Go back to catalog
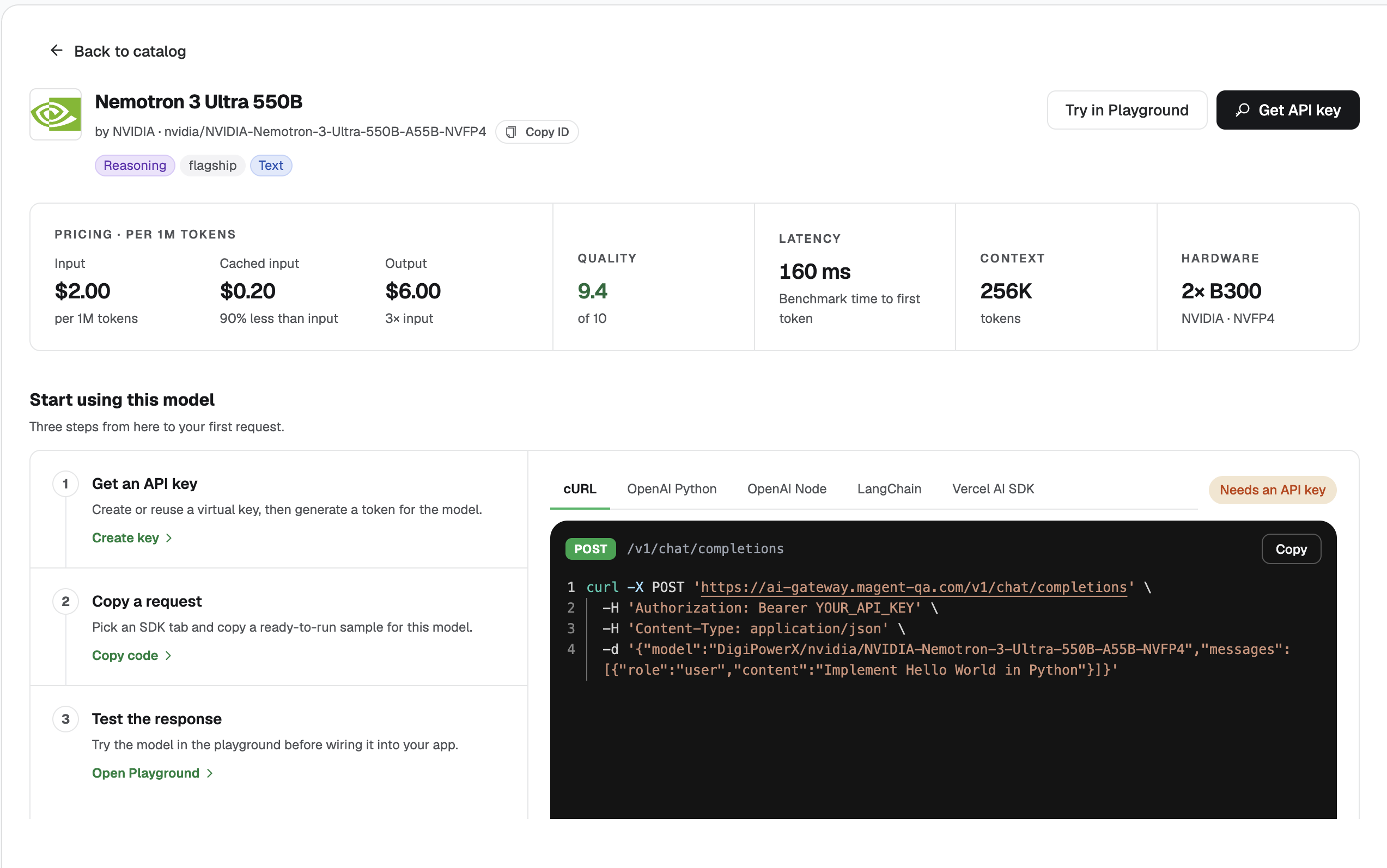Image resolution: width=1387 pixels, height=868 pixels. coord(118,51)
